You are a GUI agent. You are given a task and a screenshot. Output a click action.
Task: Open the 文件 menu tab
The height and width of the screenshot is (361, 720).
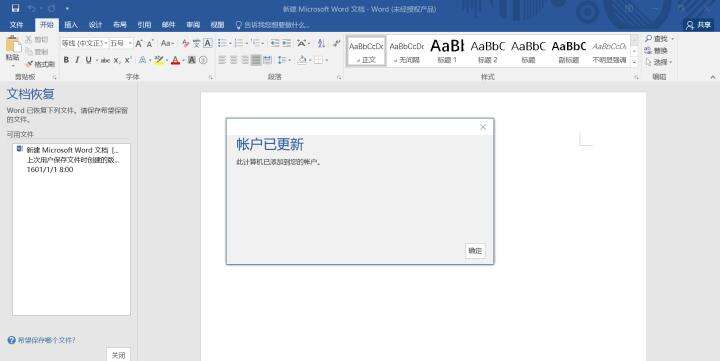coord(17,25)
